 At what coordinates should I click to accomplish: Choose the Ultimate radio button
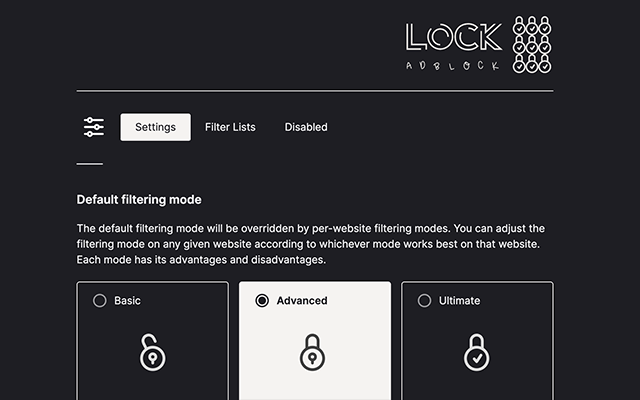coord(424,300)
